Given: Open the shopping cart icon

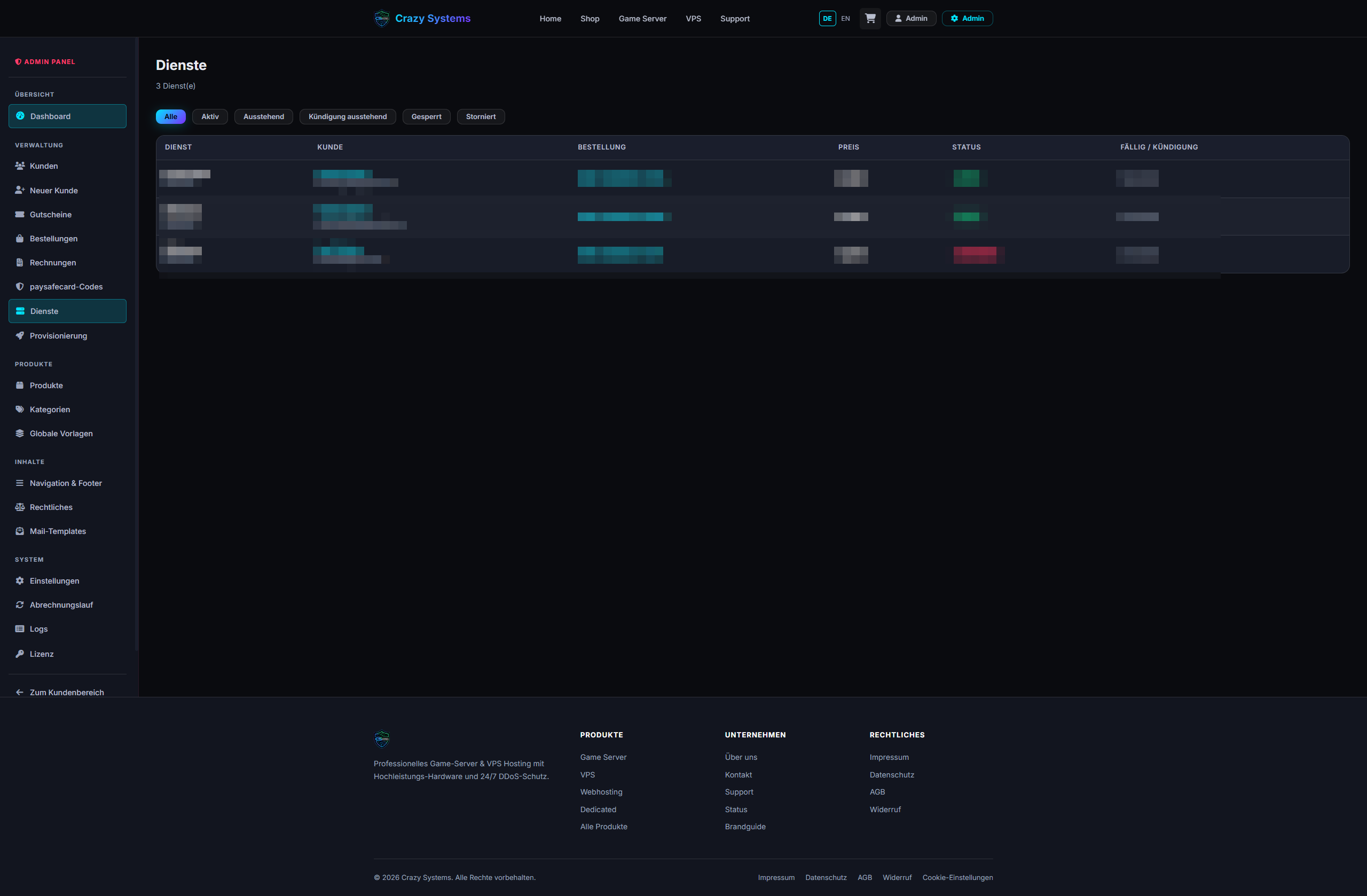Looking at the screenshot, I should click(x=870, y=18).
